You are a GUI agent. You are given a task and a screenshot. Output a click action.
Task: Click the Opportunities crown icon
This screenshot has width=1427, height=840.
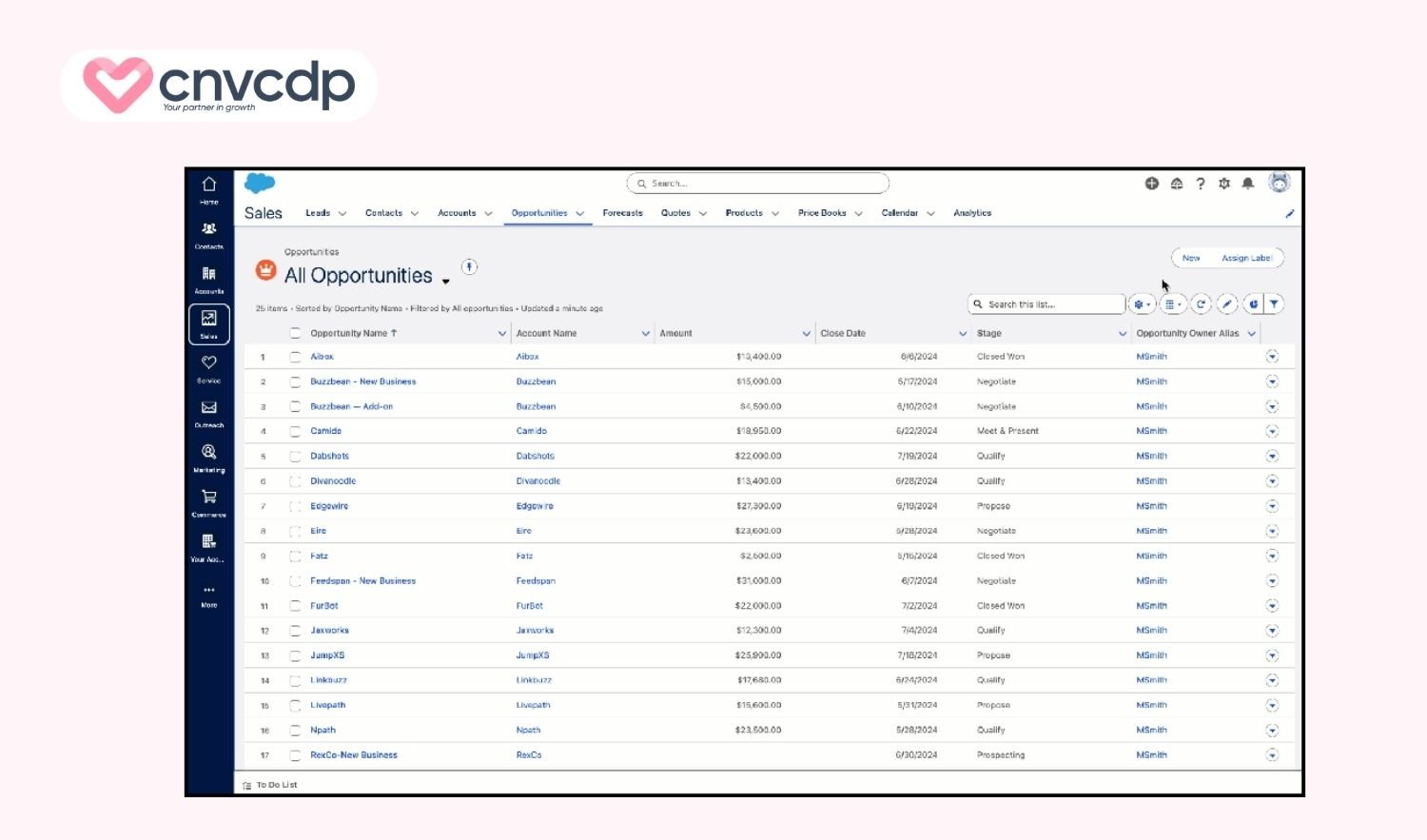(266, 270)
